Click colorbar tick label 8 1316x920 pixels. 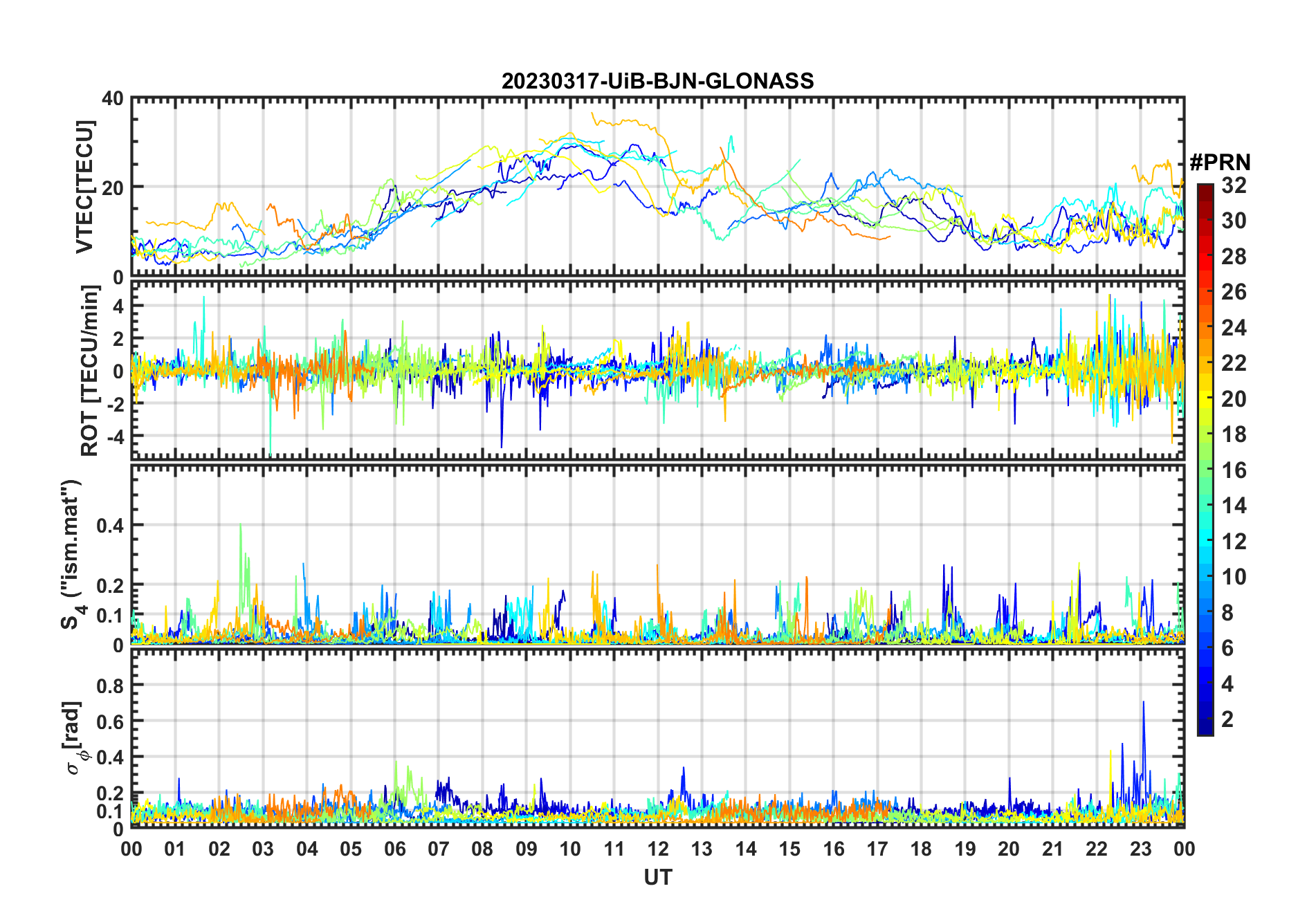click(x=1227, y=612)
